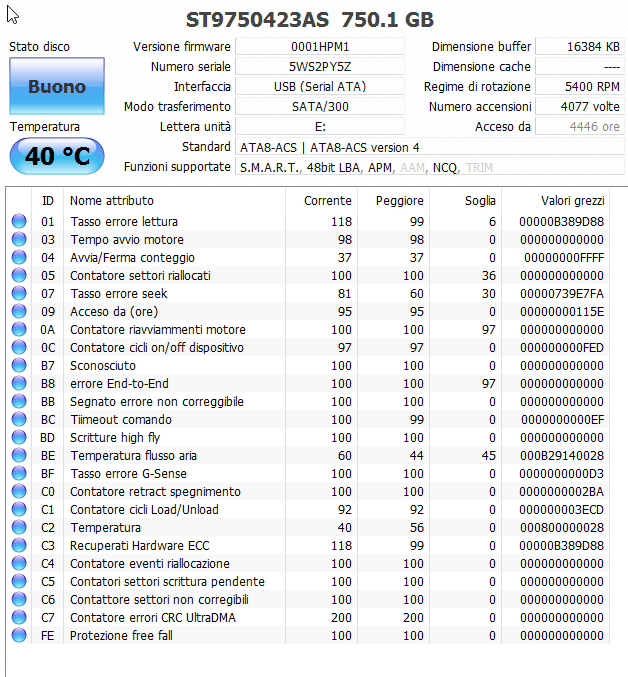The height and width of the screenshot is (677, 628).
Task: Click the status orb for Contatore eventi riallocazione
Action: (19, 563)
